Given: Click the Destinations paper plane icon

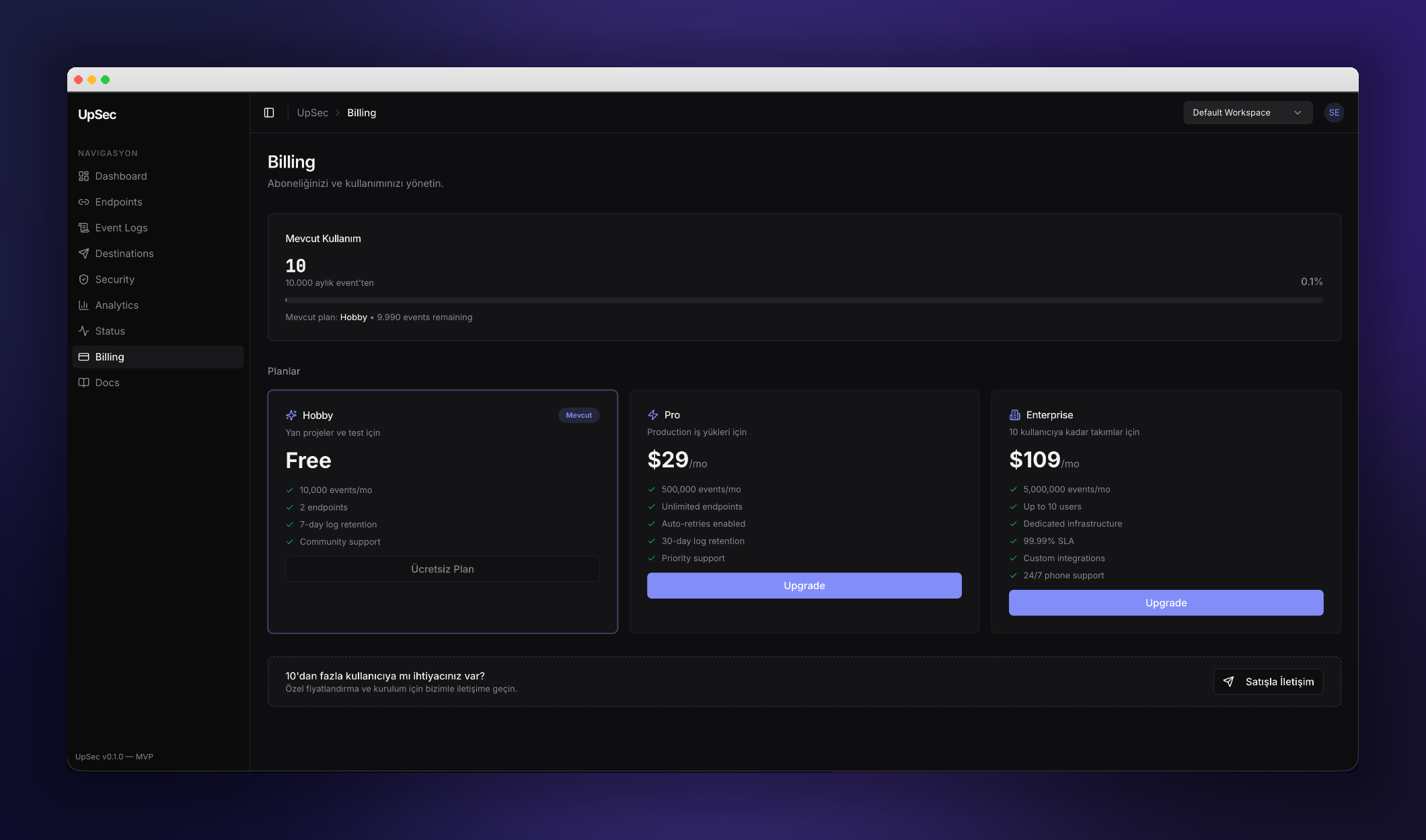Looking at the screenshot, I should tap(83, 254).
